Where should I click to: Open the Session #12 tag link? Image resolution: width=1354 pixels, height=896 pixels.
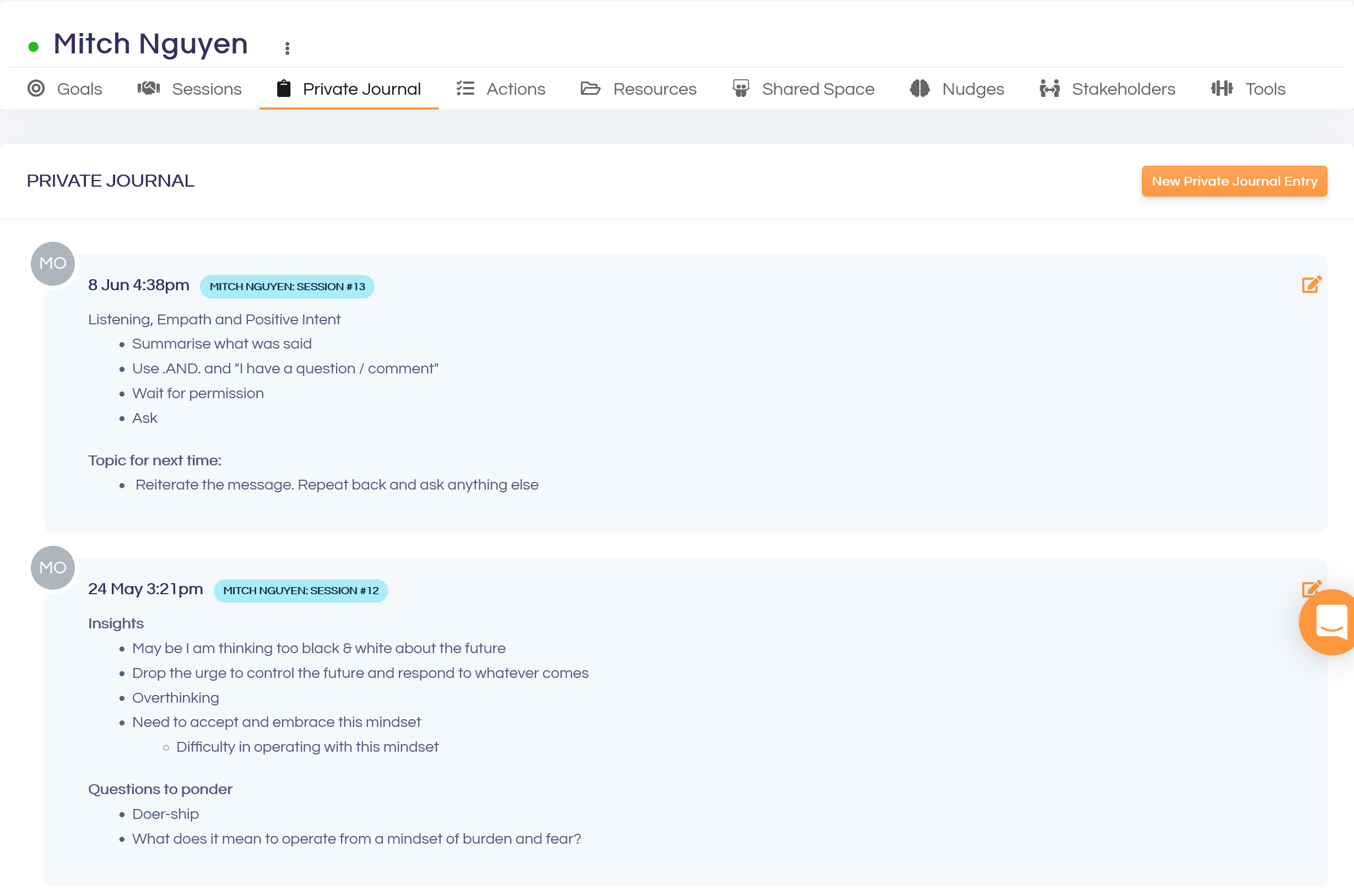(301, 590)
